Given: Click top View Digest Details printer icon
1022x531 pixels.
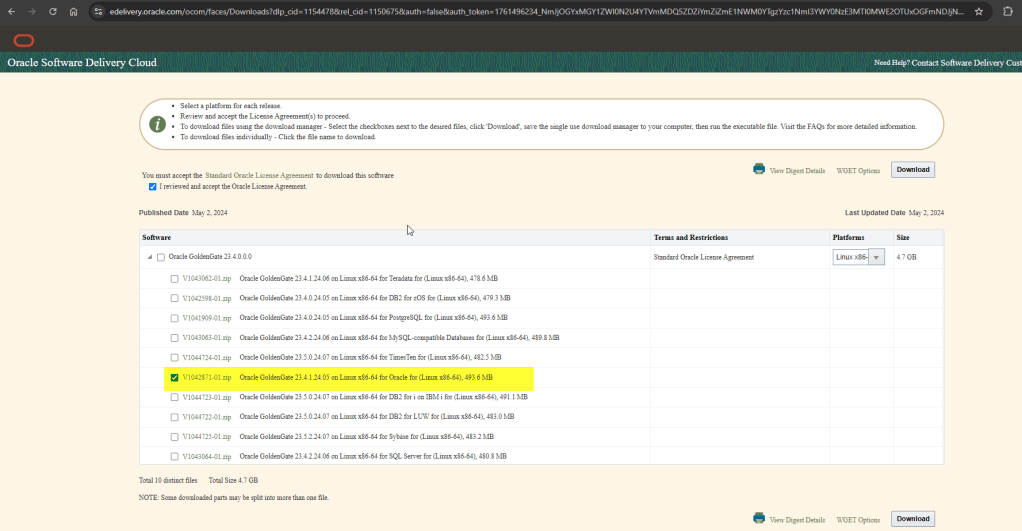Looking at the screenshot, I should coord(759,169).
